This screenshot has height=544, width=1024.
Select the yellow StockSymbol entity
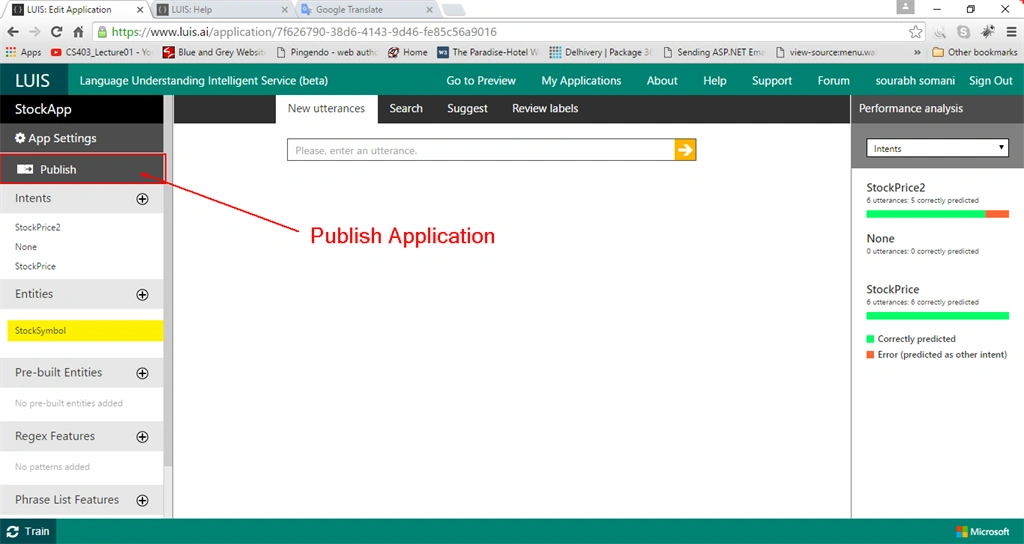click(86, 330)
